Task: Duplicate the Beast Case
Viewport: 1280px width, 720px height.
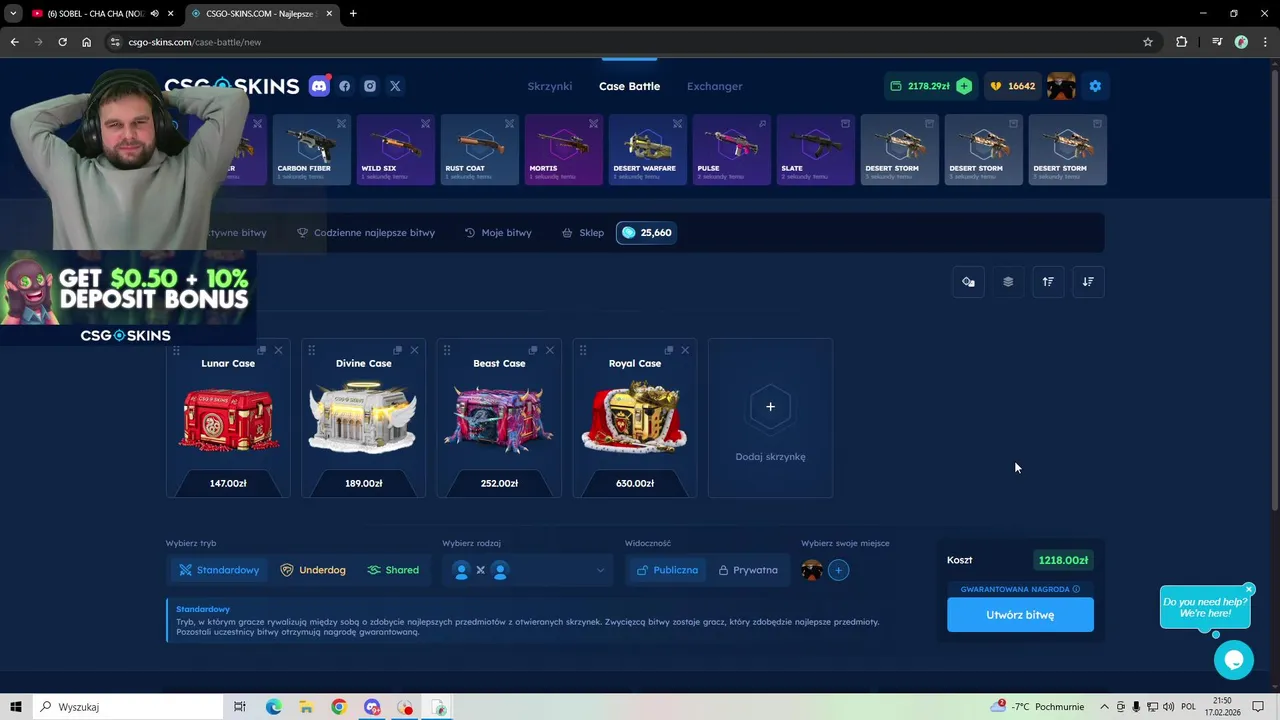Action: (x=533, y=350)
